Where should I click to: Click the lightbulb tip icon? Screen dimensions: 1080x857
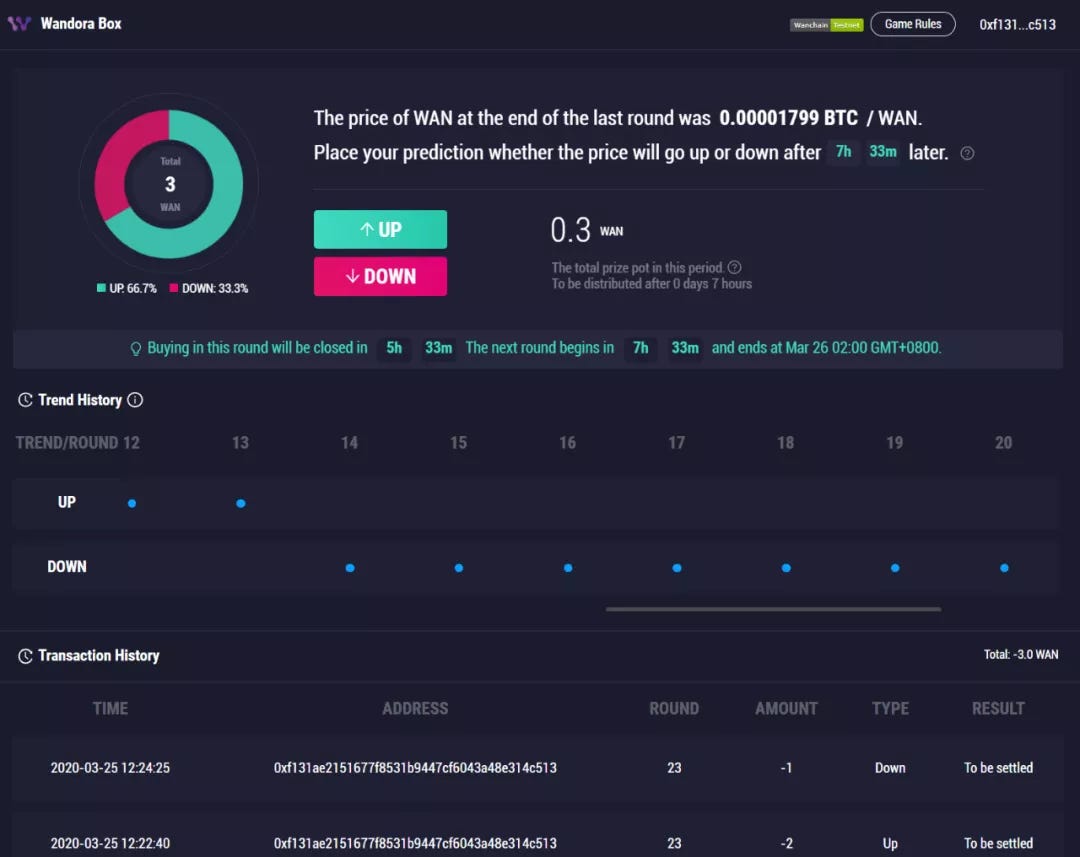136,349
